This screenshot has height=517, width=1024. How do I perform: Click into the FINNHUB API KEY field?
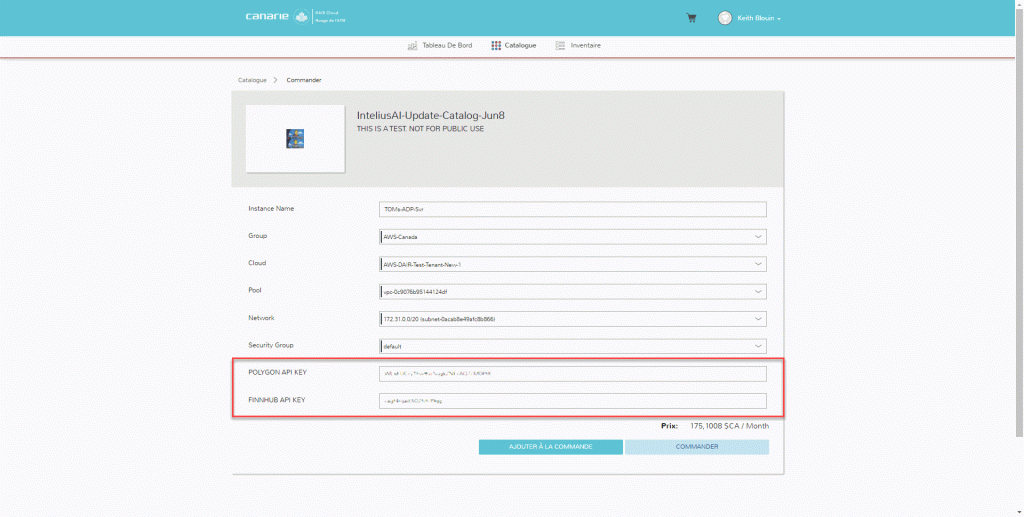point(572,401)
